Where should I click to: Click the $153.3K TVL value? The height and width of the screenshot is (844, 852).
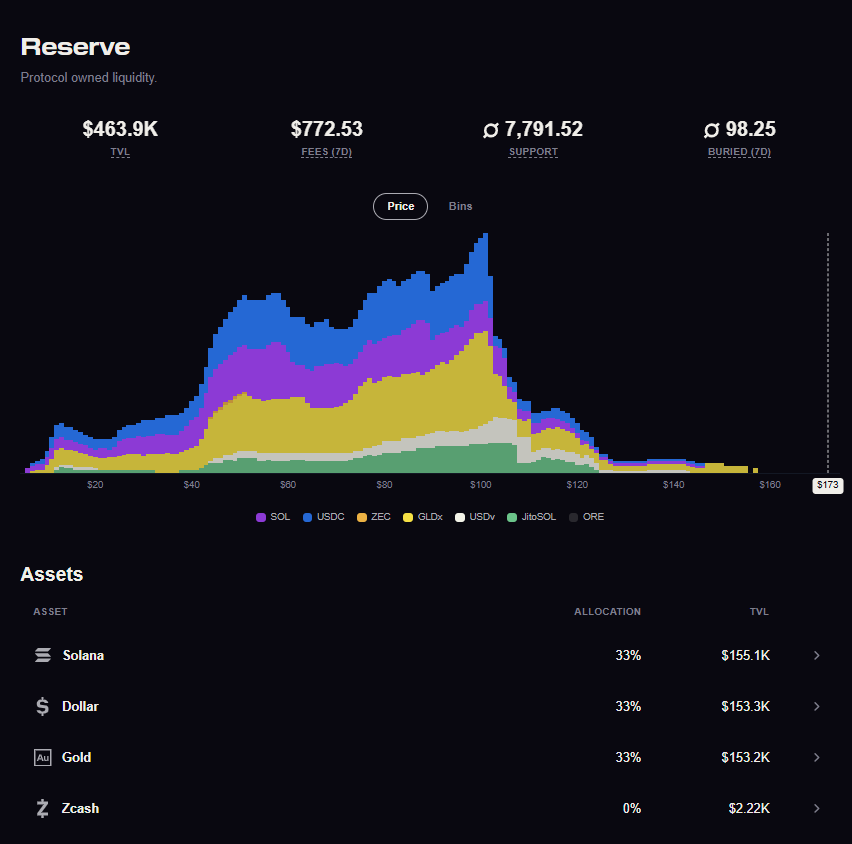click(x=746, y=707)
